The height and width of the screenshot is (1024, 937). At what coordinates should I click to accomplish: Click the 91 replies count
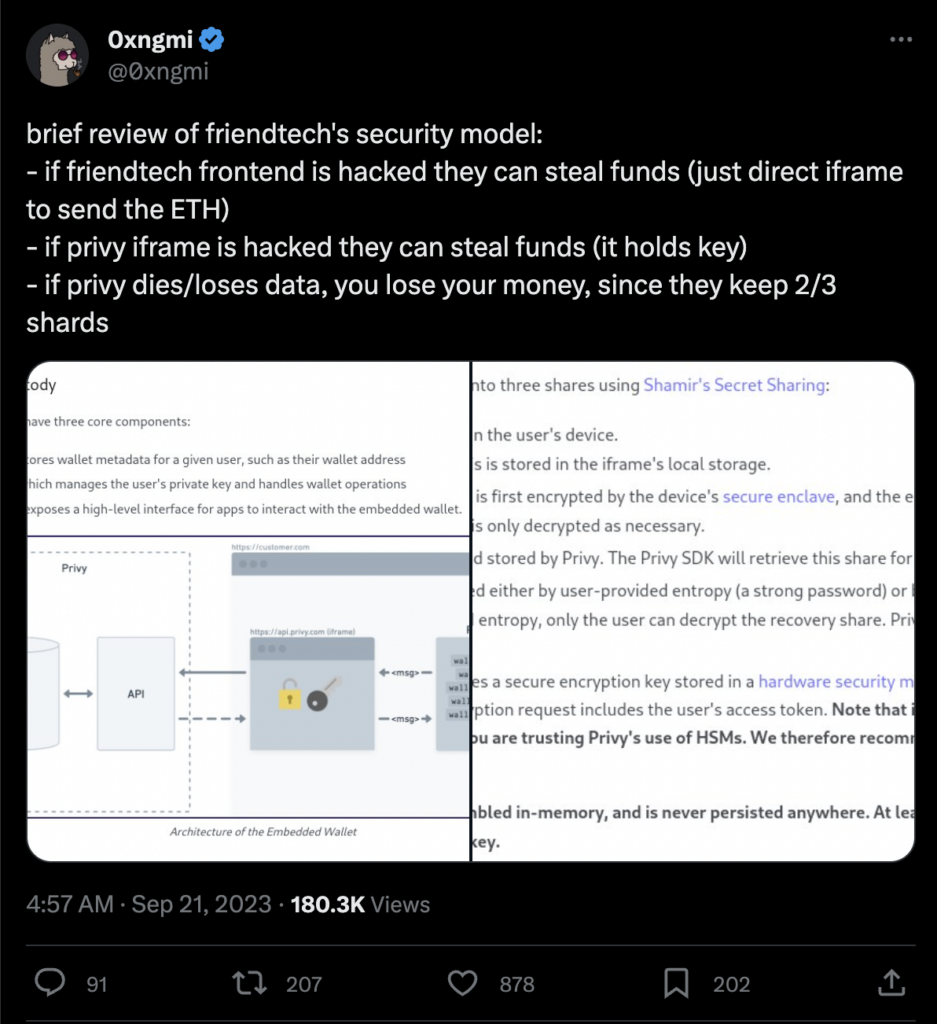pyautogui.click(x=97, y=984)
